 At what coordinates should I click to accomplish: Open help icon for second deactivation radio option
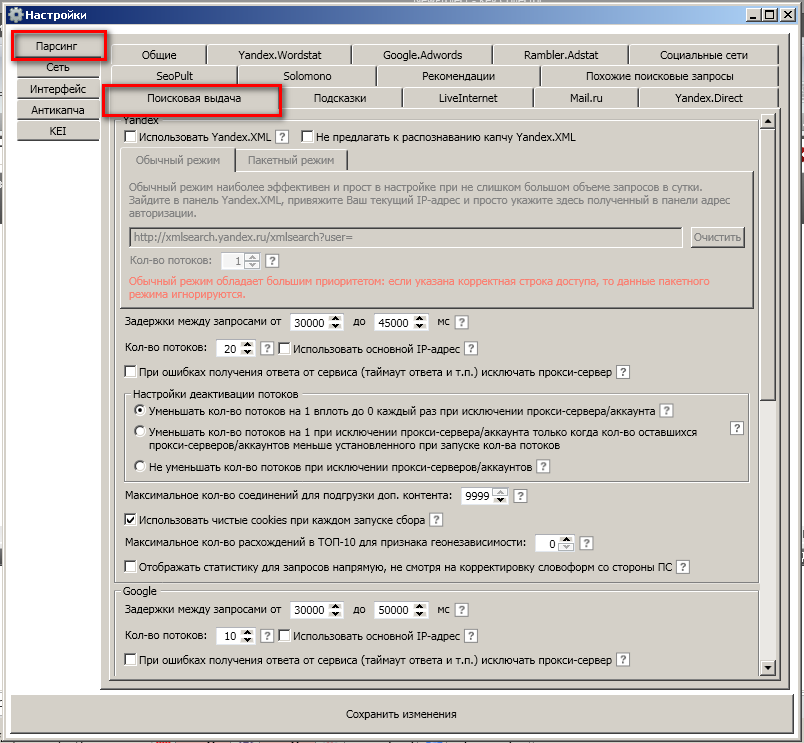point(736,428)
